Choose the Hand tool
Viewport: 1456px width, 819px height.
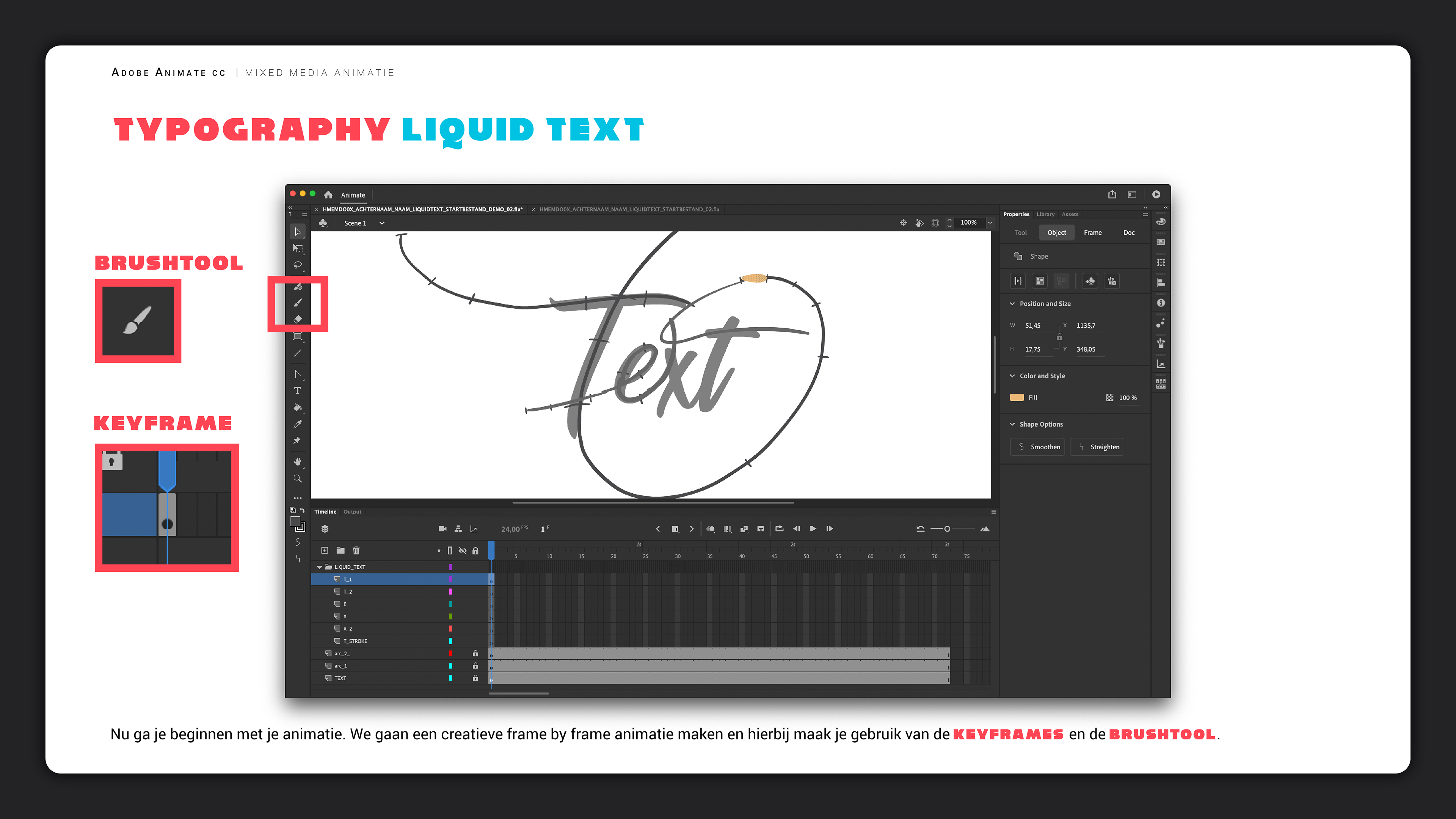coord(298,462)
